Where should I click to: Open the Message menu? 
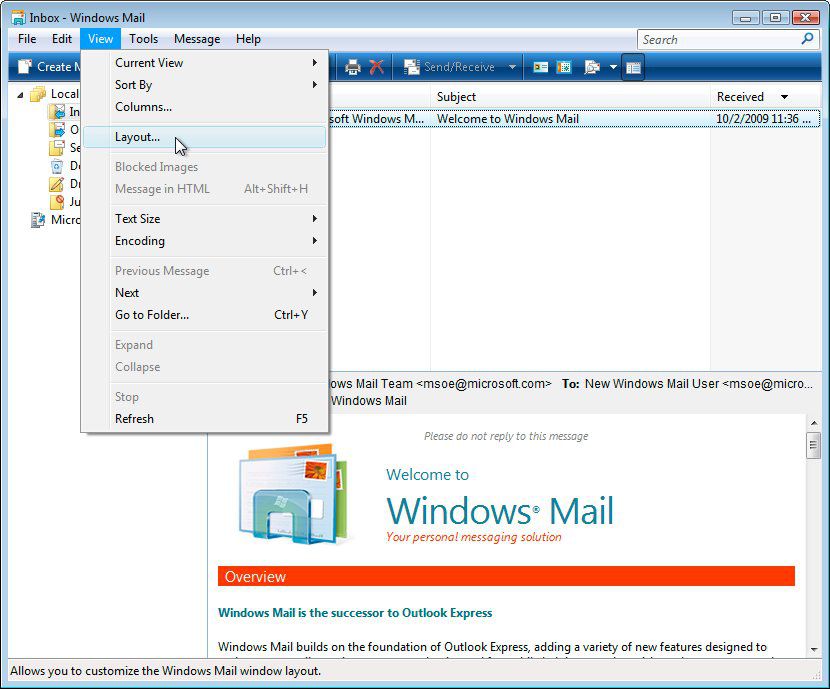tap(197, 39)
